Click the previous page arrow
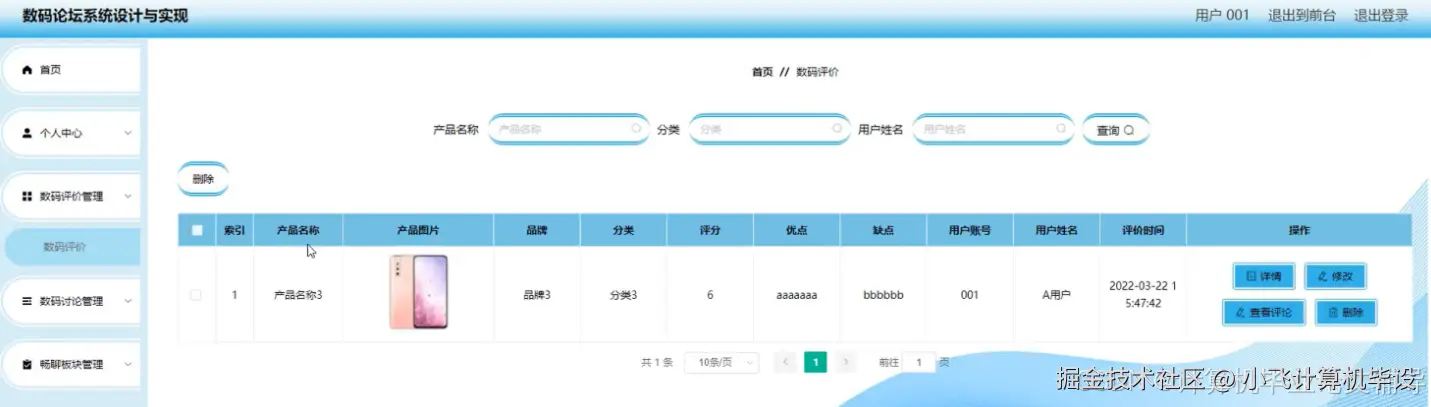This screenshot has width=1431, height=407. pos(786,362)
